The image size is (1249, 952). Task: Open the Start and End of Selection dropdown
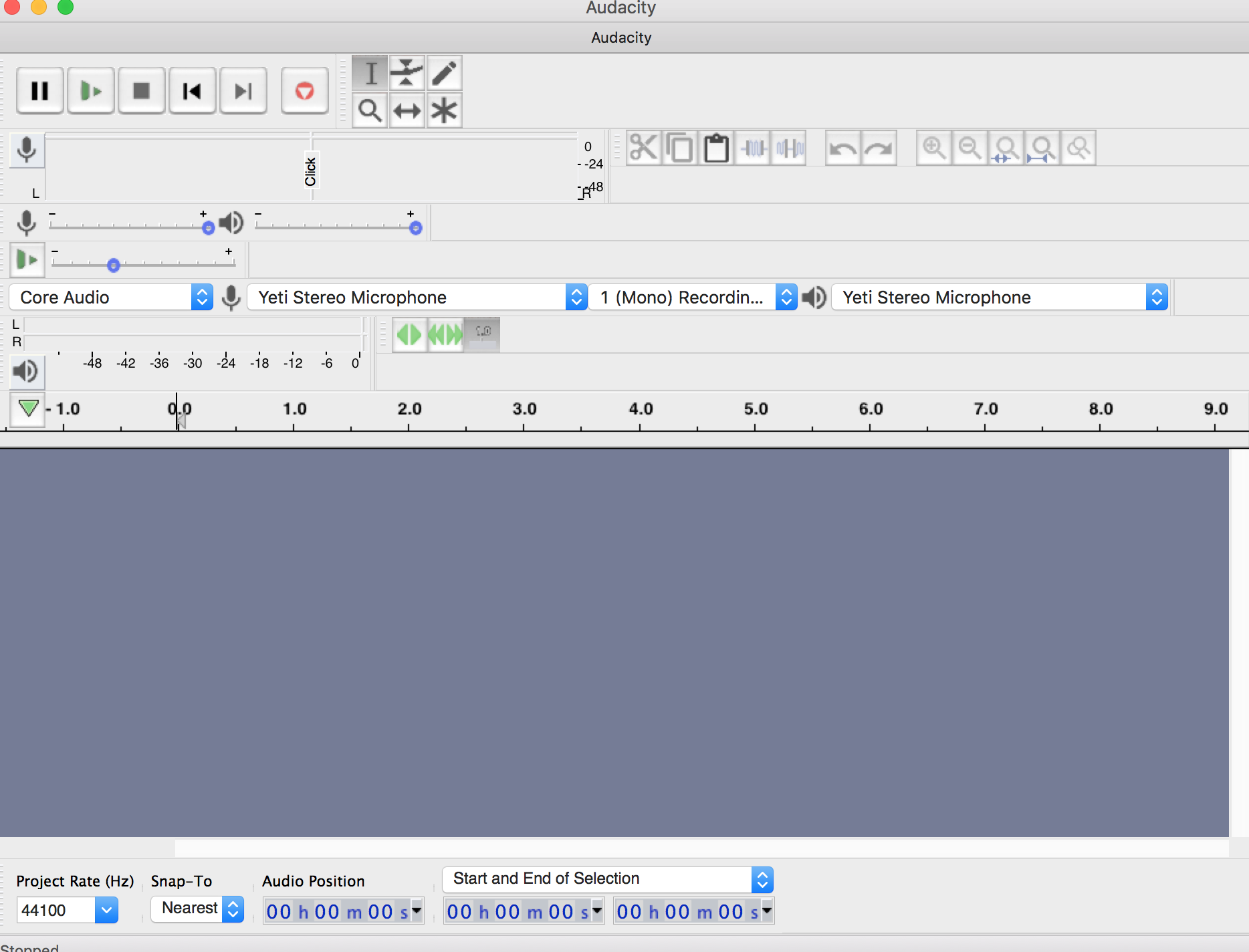(x=608, y=879)
